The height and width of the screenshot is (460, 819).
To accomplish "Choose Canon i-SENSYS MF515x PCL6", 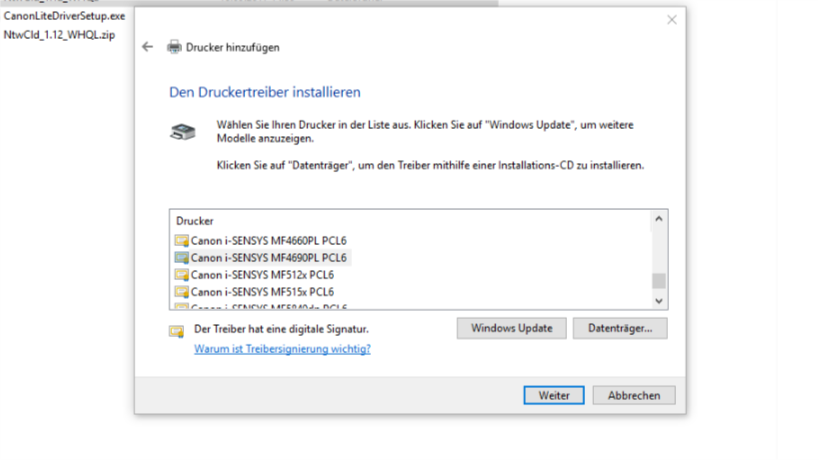I will (262, 292).
